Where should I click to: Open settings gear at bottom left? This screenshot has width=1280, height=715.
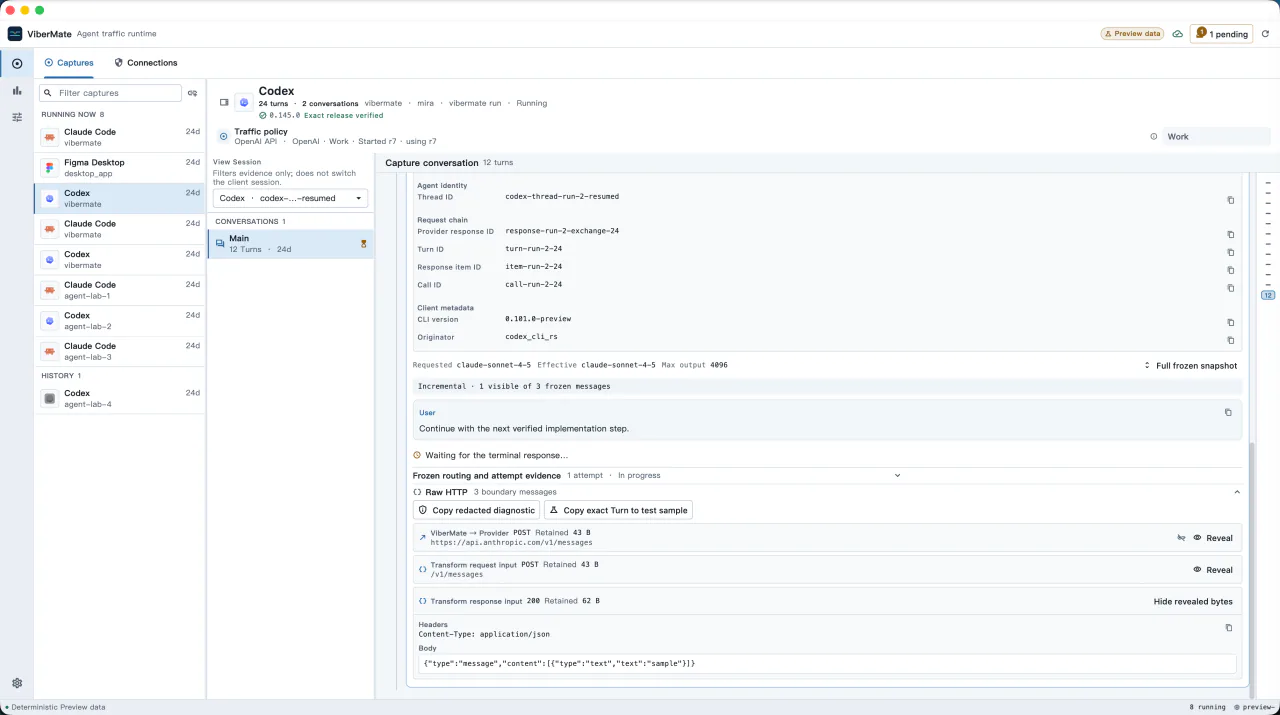pos(17,683)
